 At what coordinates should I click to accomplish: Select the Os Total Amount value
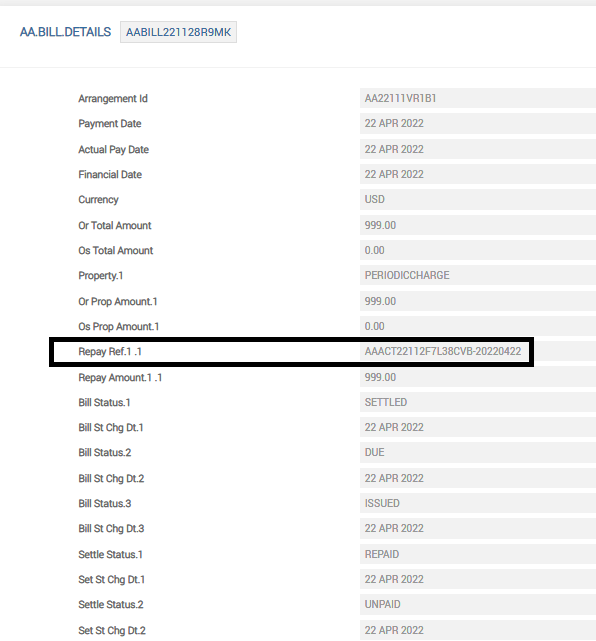478,250
